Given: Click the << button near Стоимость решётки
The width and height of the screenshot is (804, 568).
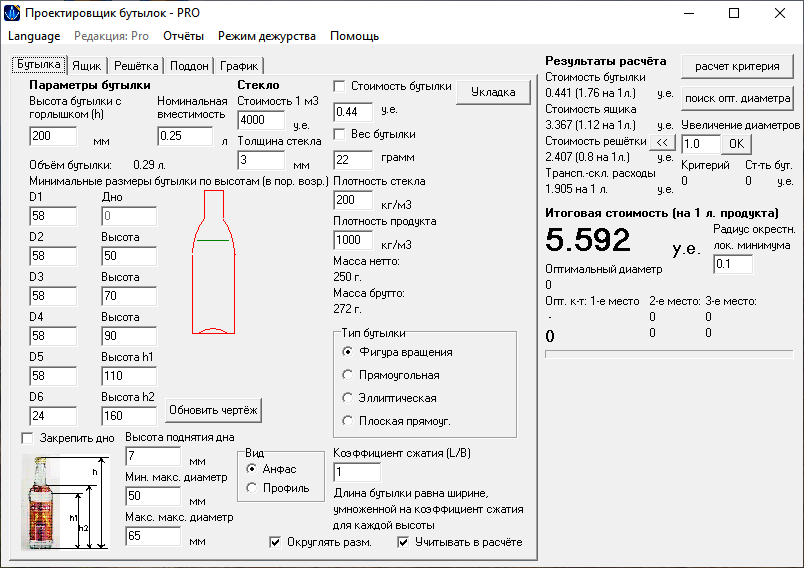Looking at the screenshot, I should (x=662, y=143).
